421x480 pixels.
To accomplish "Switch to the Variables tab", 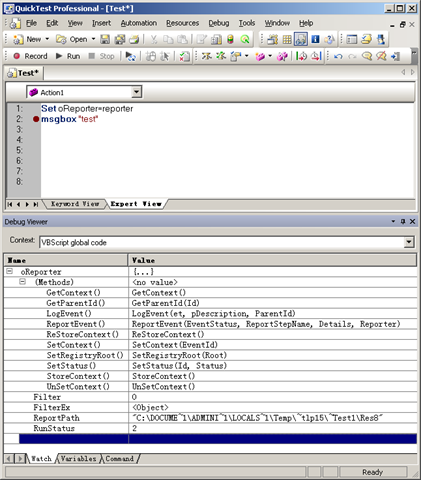I will click(x=78, y=459).
